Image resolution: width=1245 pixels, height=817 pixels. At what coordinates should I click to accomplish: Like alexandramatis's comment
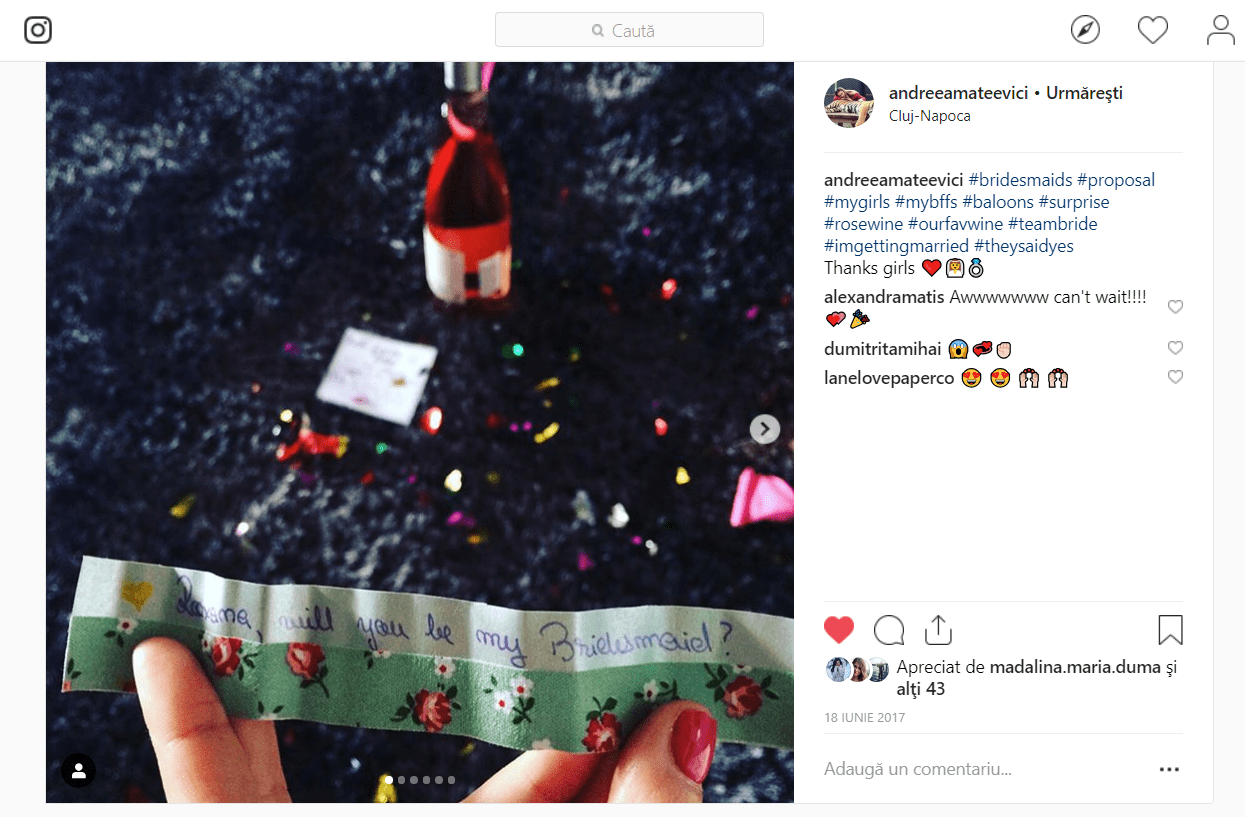coord(1176,307)
